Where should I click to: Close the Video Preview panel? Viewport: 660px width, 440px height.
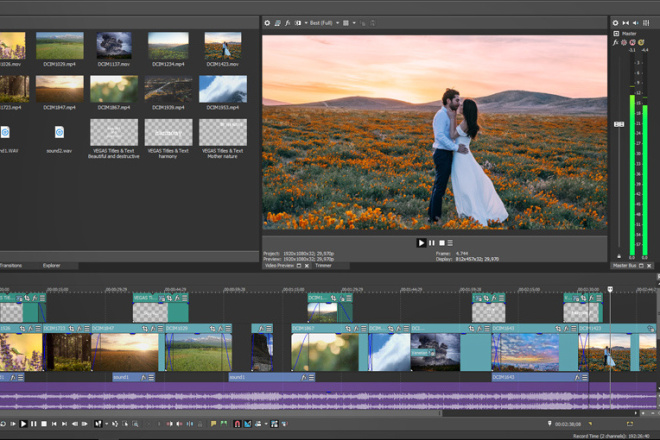(x=307, y=266)
